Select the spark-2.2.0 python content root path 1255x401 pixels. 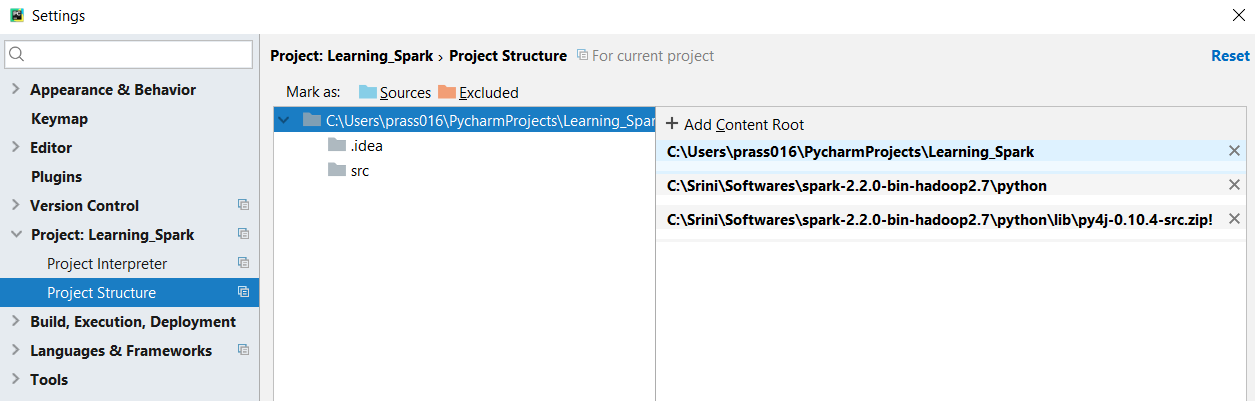pos(857,185)
